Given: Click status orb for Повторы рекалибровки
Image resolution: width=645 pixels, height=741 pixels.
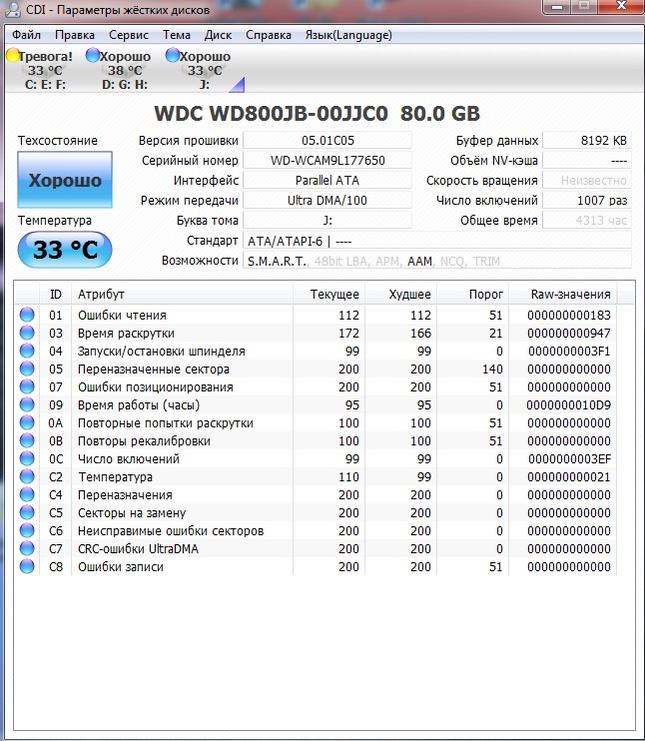Looking at the screenshot, I should click(x=27, y=440).
